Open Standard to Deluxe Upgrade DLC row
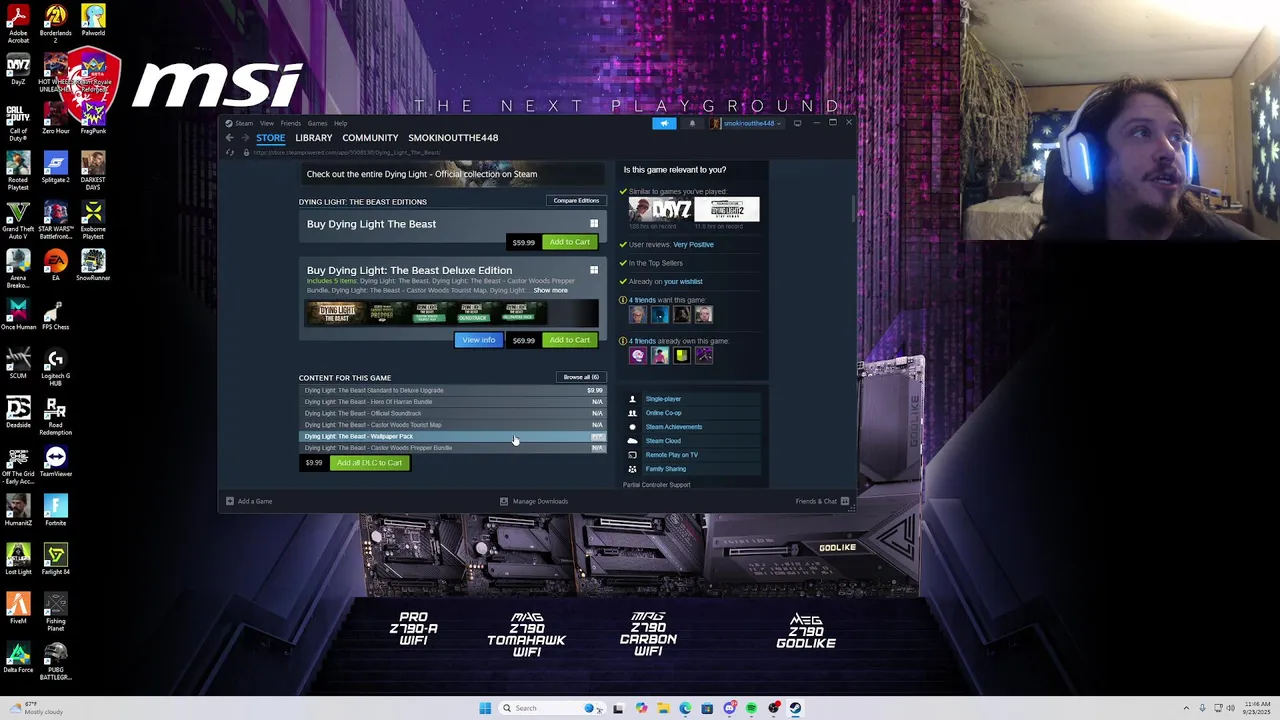 coord(452,390)
